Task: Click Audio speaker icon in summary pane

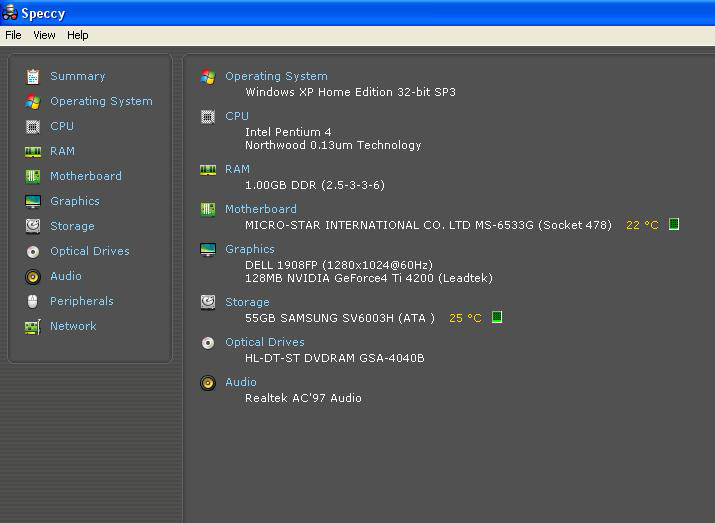Action: (208, 383)
